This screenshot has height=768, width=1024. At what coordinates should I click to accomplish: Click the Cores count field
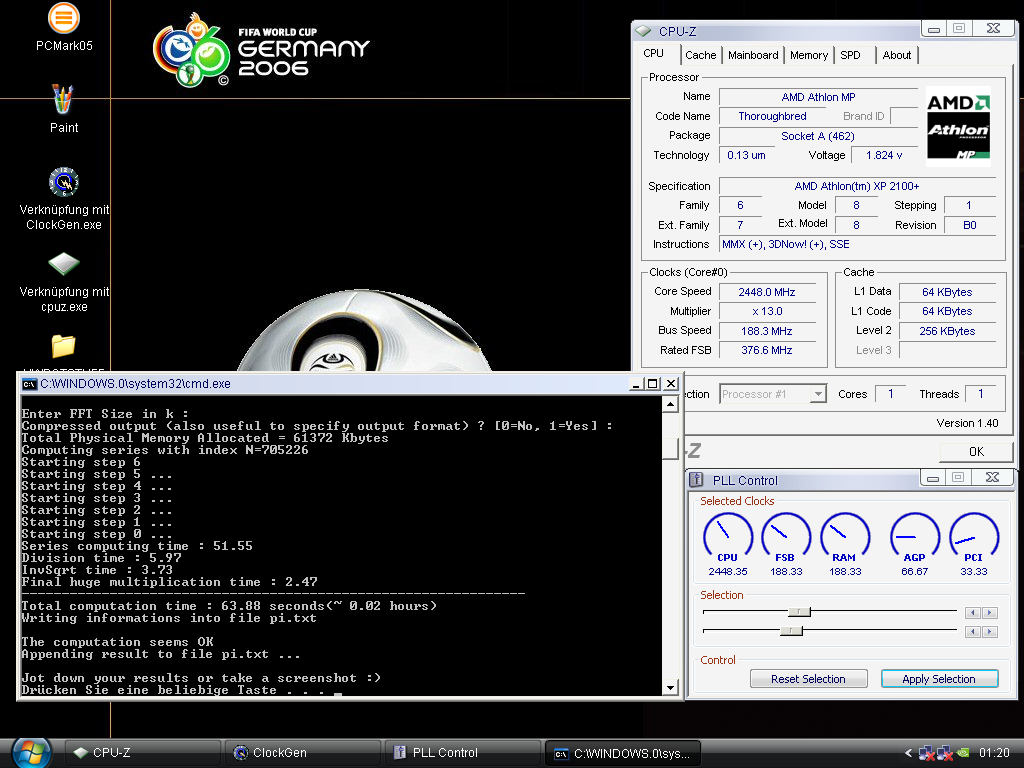pos(891,394)
